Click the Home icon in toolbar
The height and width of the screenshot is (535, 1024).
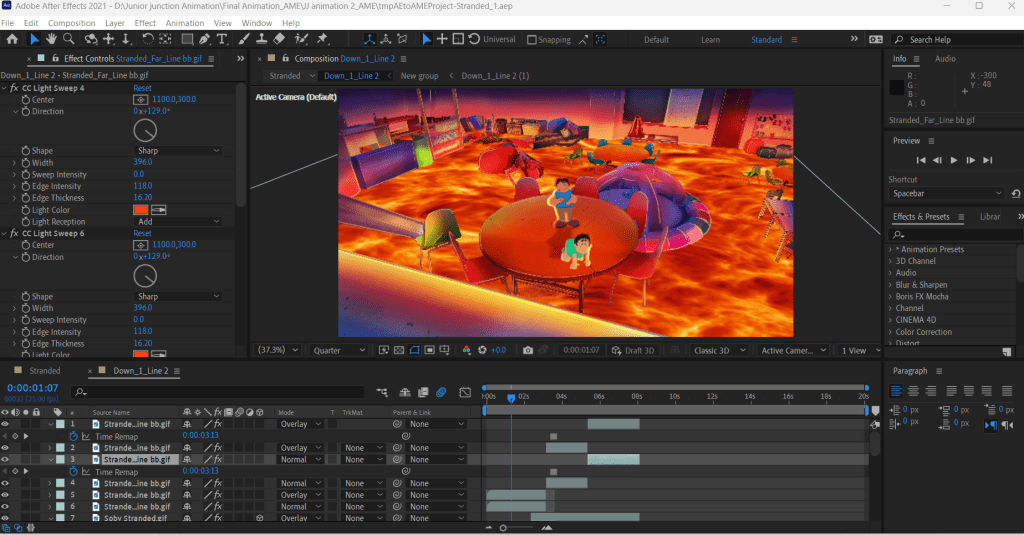click(12, 39)
